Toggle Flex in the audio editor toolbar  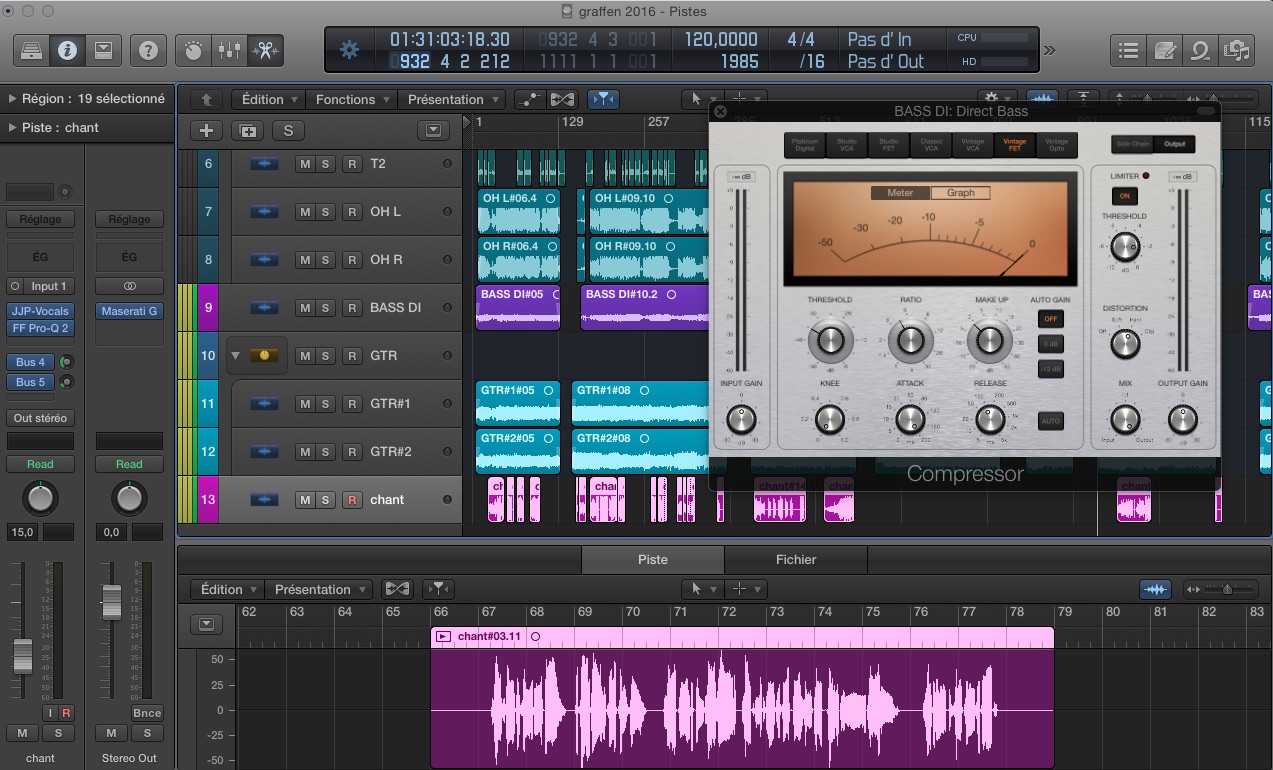click(x=397, y=589)
